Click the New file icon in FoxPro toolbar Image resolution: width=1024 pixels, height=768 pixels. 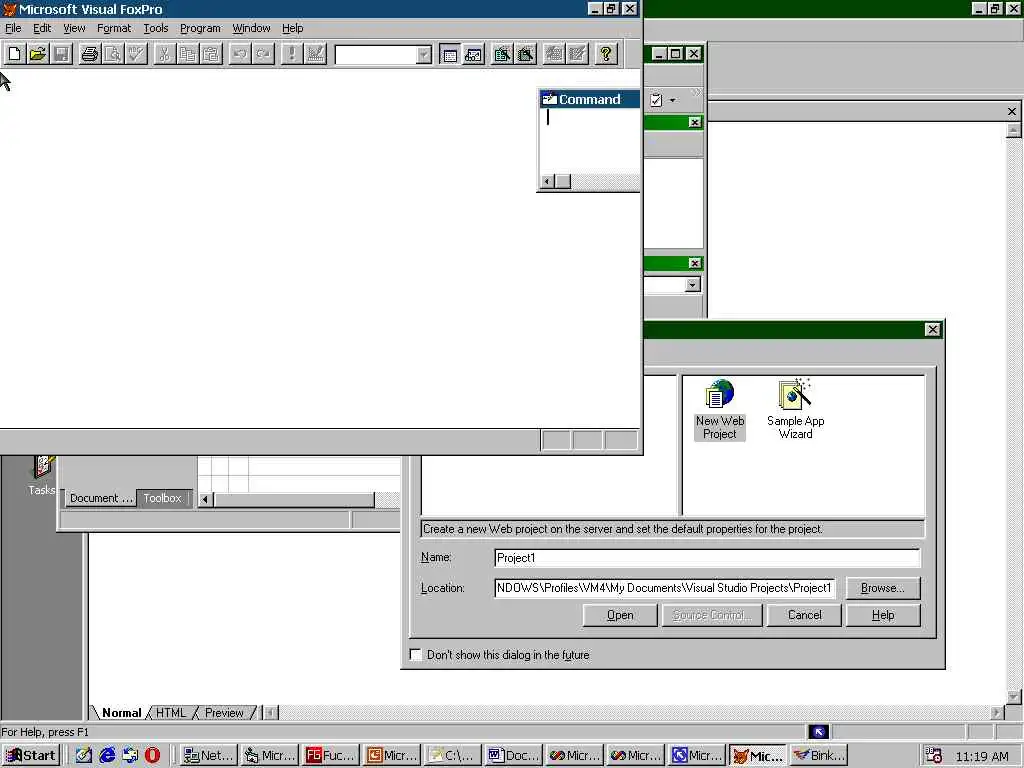[14, 54]
